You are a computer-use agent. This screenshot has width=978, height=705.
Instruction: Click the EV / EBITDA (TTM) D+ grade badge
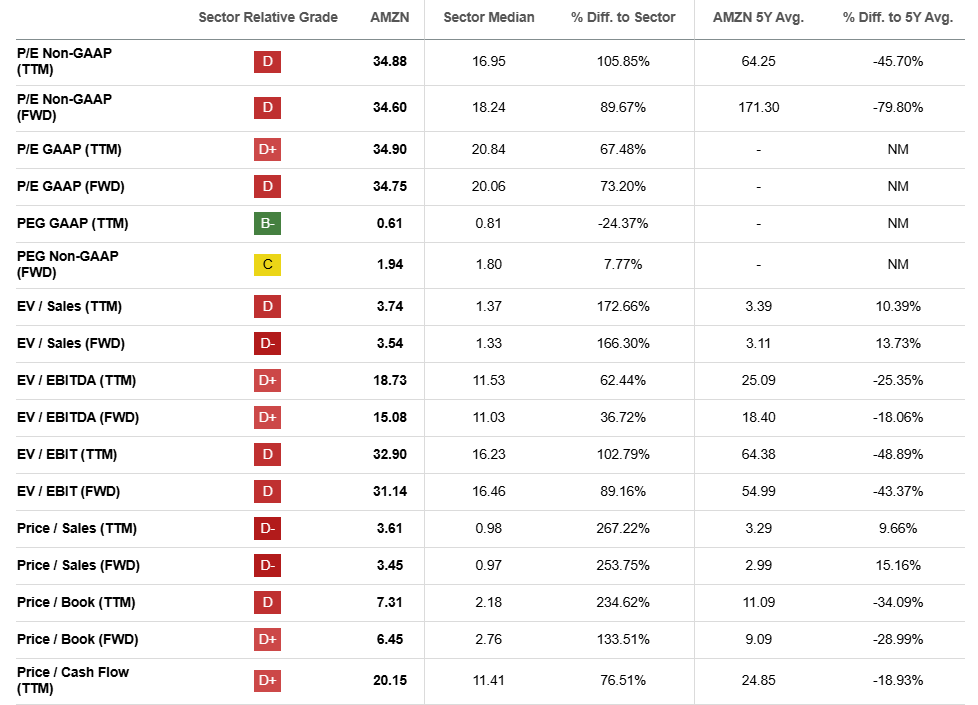pyautogui.click(x=267, y=380)
